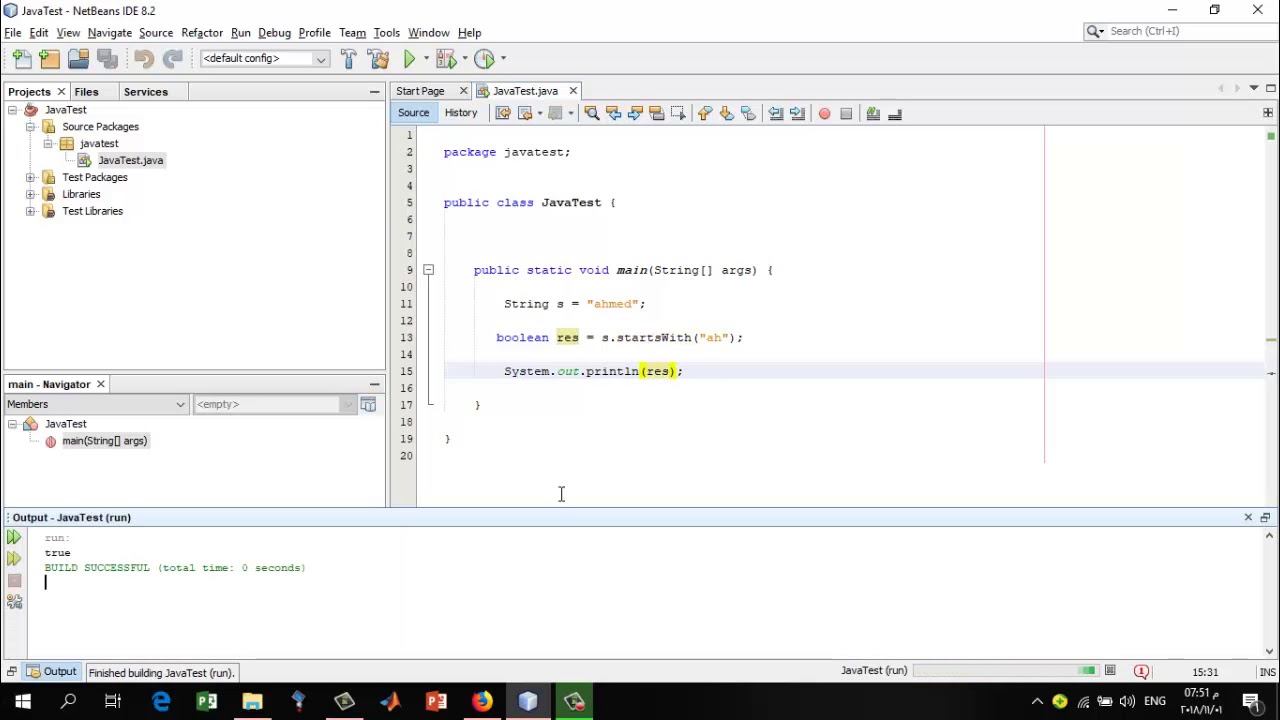Click the Find Selection magnifier icon
1280x720 pixels.
(x=591, y=114)
